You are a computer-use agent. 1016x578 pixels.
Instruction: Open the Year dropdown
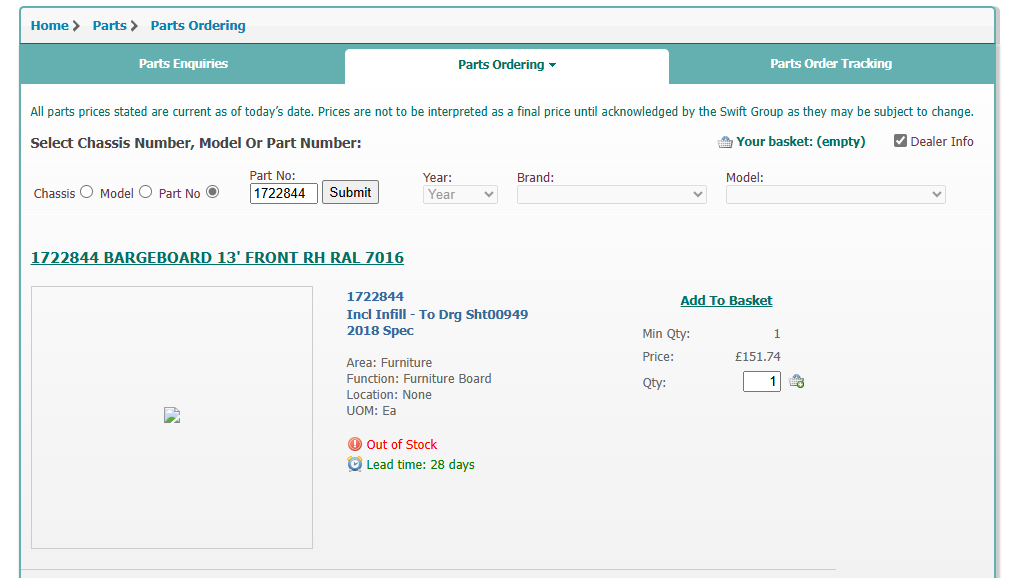tap(460, 195)
